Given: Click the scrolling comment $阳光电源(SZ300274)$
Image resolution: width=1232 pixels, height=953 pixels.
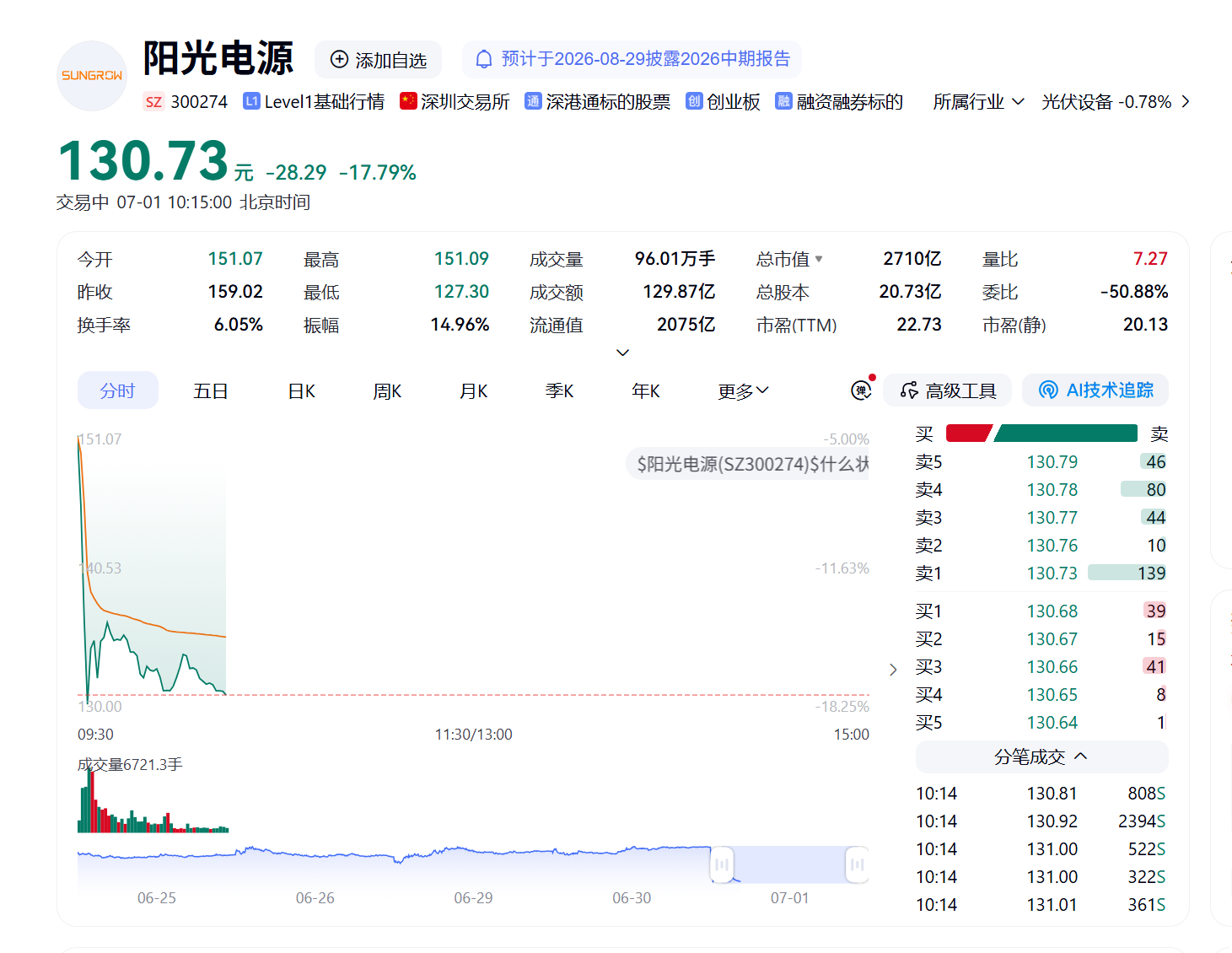Looking at the screenshot, I should click(x=747, y=464).
